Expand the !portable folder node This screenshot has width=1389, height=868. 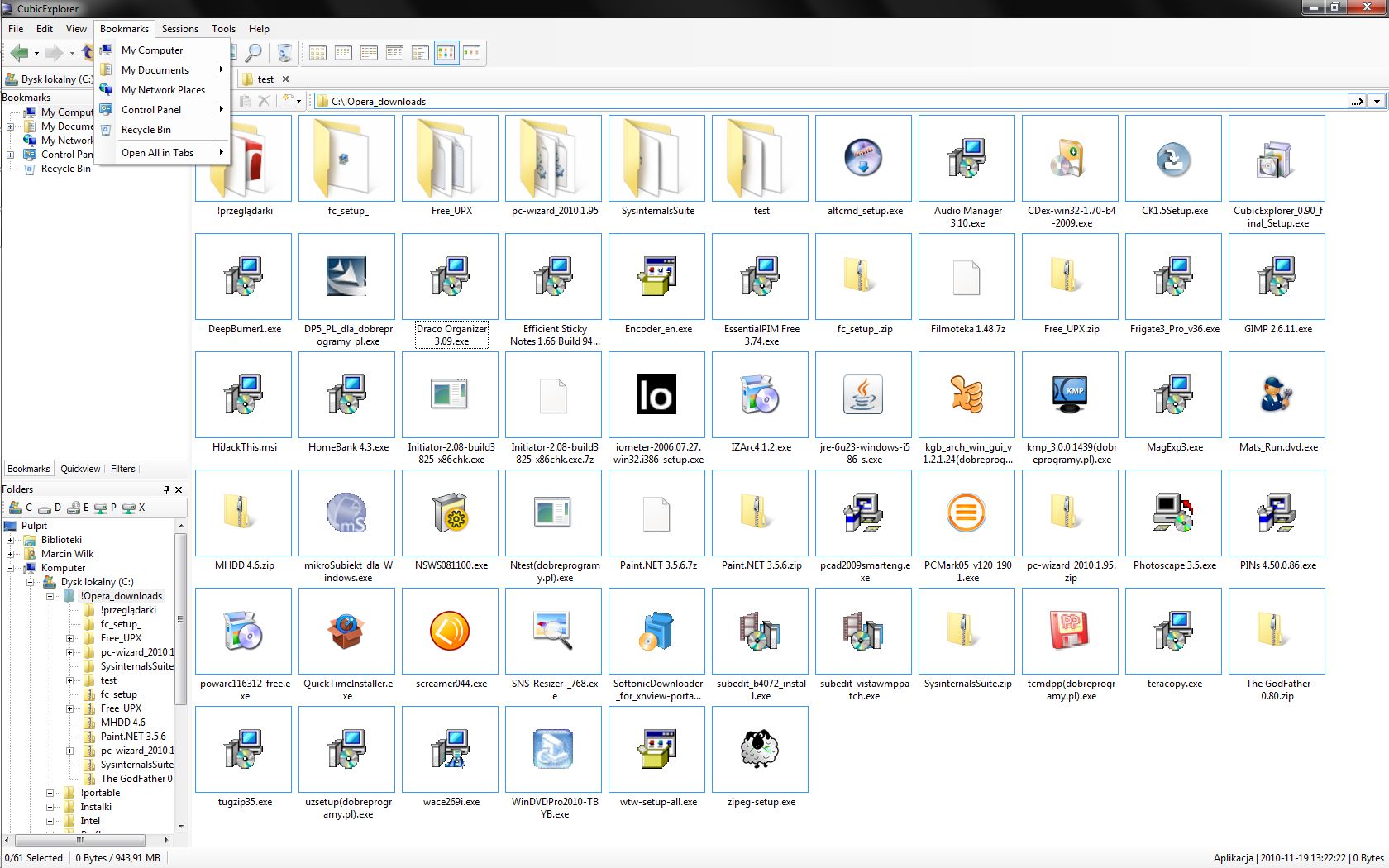(50, 793)
